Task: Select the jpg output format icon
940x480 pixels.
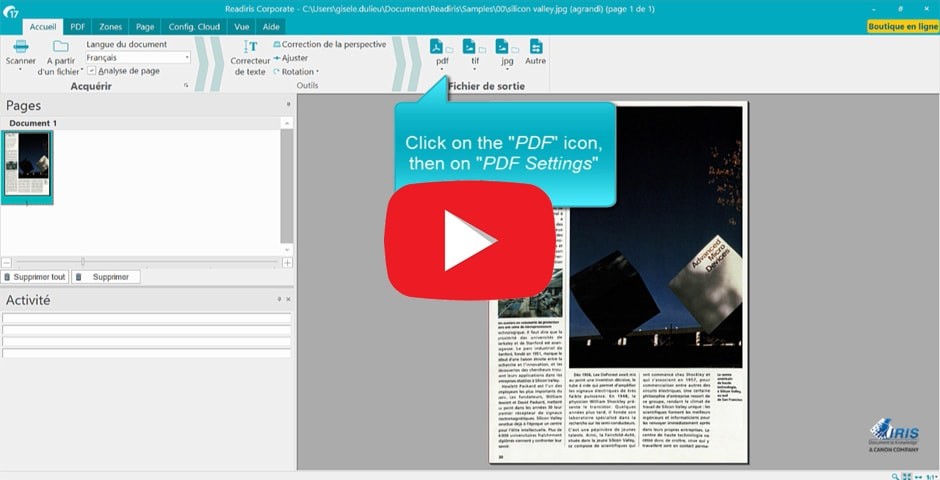Action: 502,47
